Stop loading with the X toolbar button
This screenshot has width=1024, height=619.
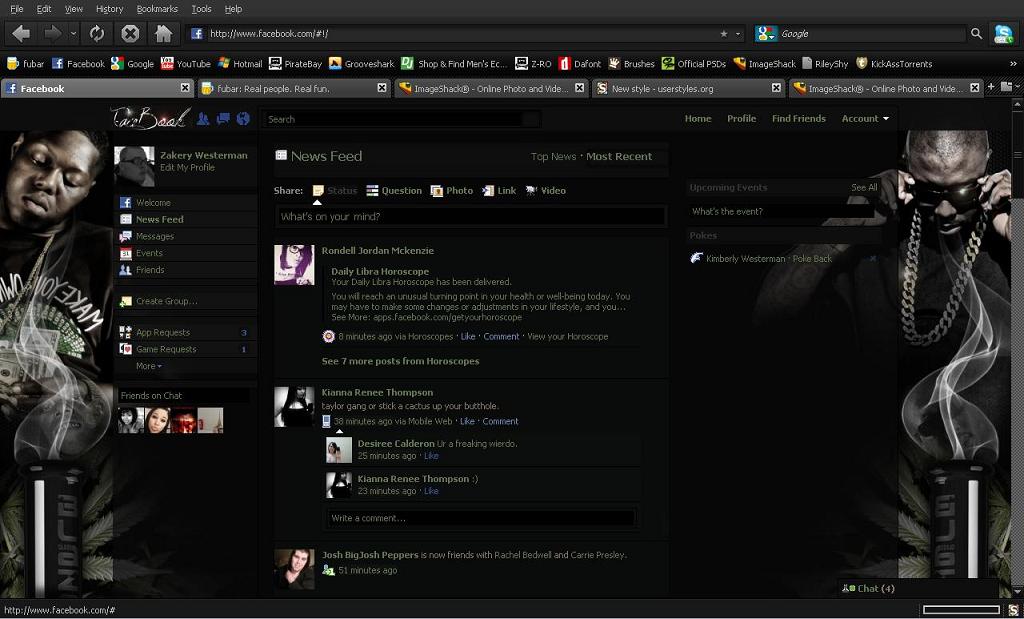pos(131,33)
